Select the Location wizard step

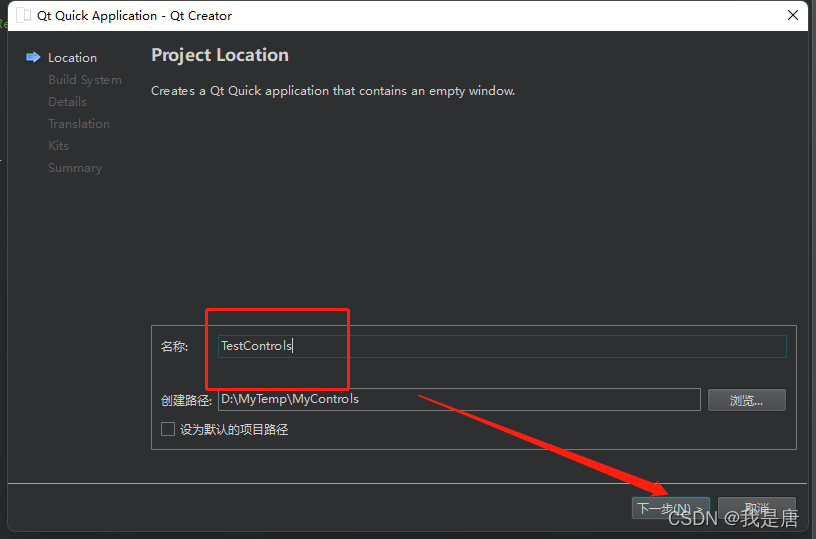[72, 58]
